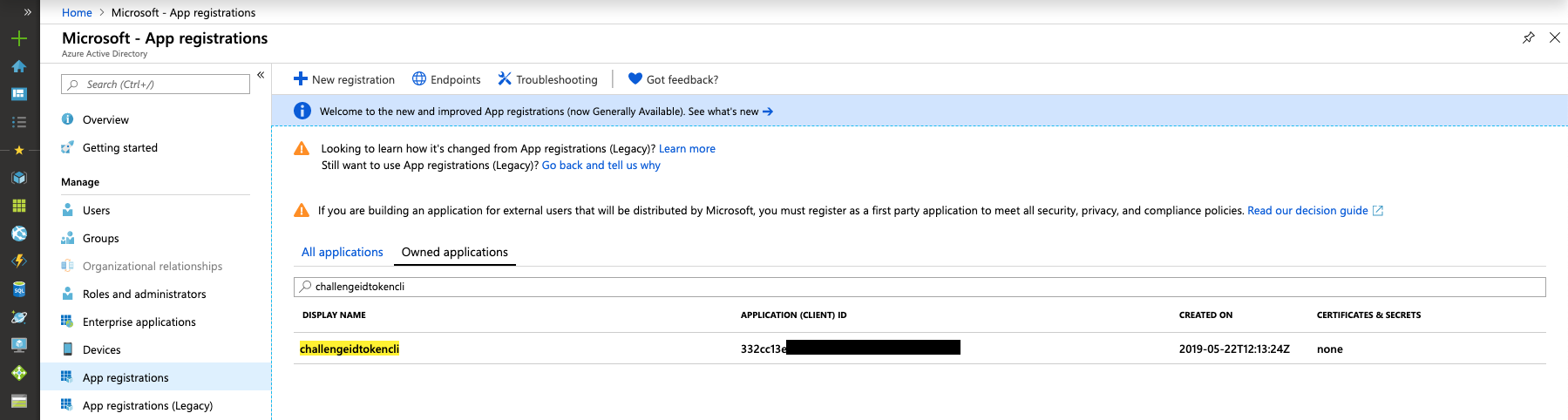Expand the far-left portal navigation rail
Screen dimensions: 1568x420
point(27,12)
